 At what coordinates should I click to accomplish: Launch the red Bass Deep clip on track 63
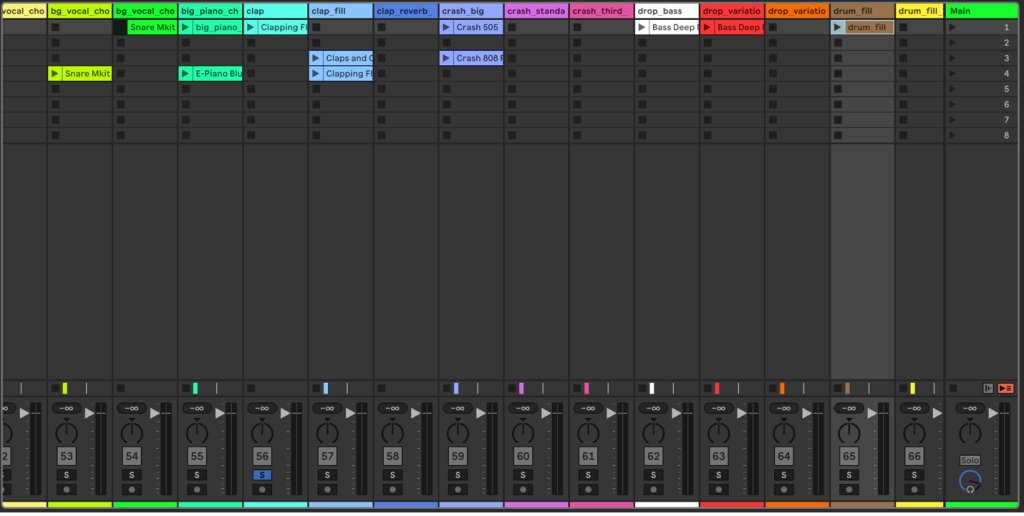(x=707, y=27)
